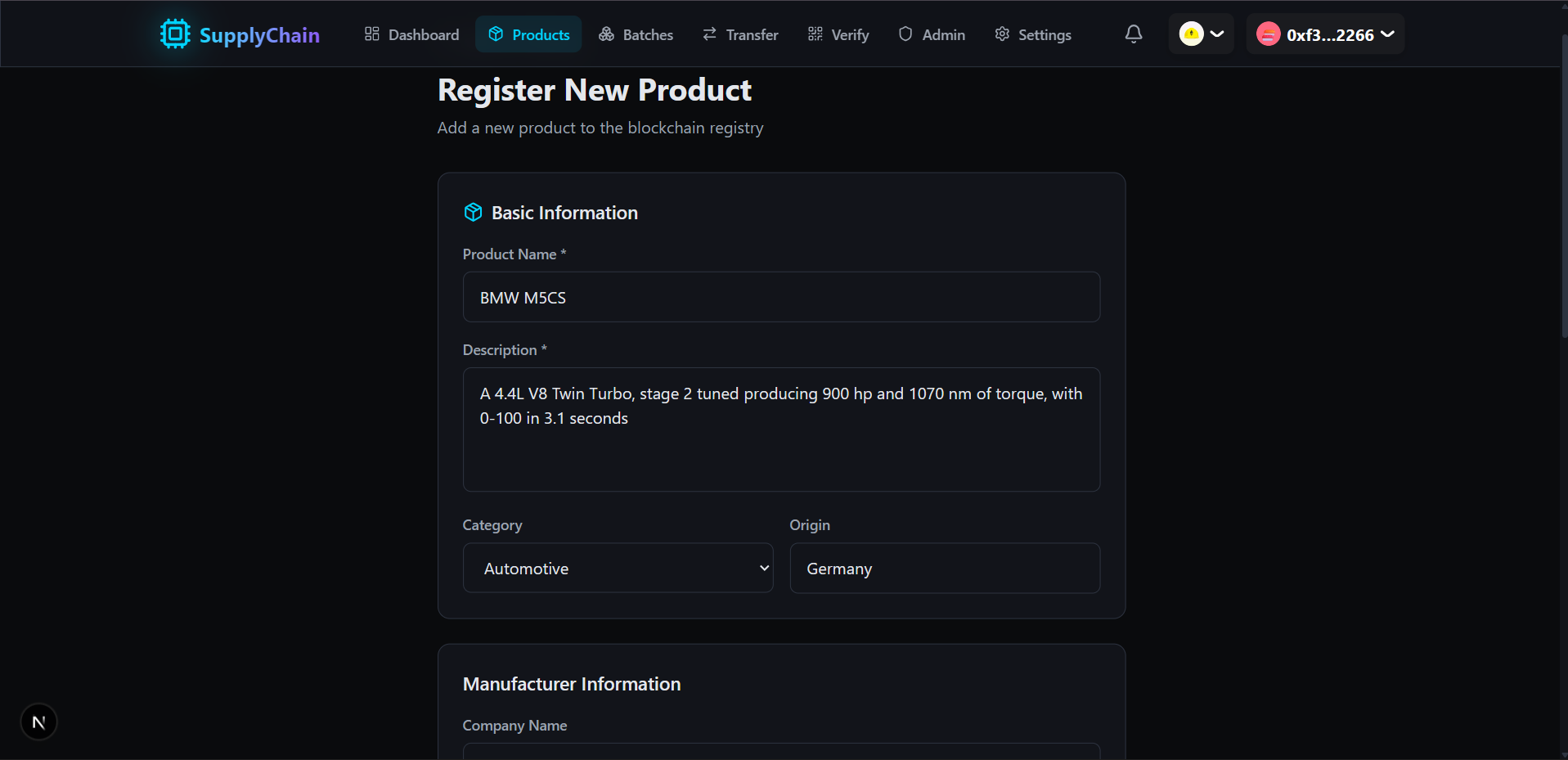The image size is (1568, 760).
Task: Click the Basic Information cube icon
Action: click(474, 213)
